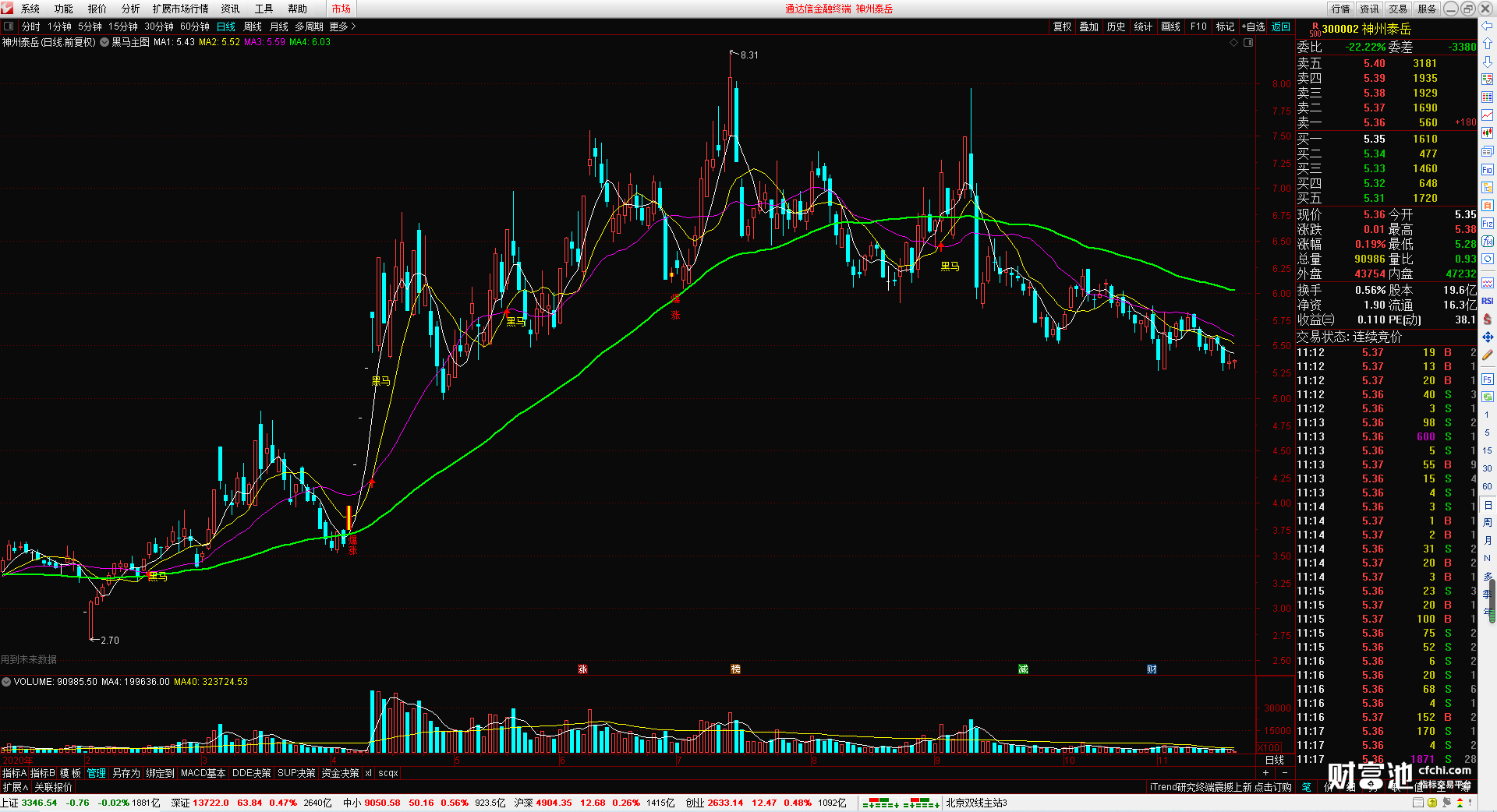This screenshot has width=1497, height=812.
Task: Expand the 扩展 panel at bottom left
Action: [x=15, y=787]
